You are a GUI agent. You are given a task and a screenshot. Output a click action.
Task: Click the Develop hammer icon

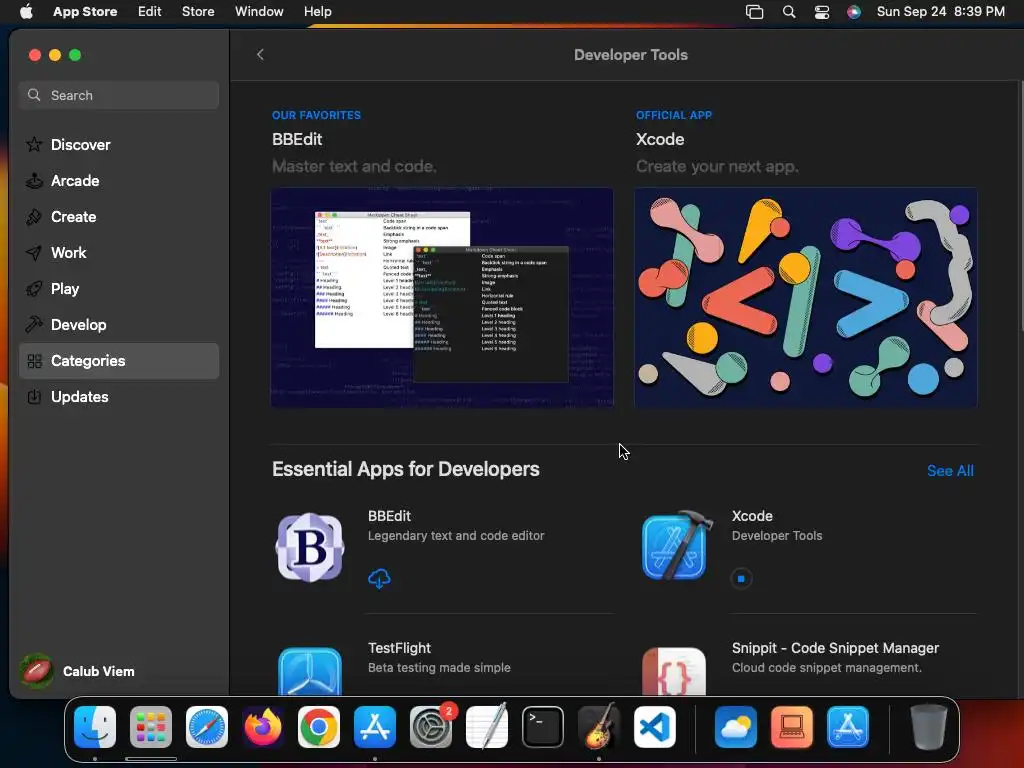pyautogui.click(x=34, y=325)
